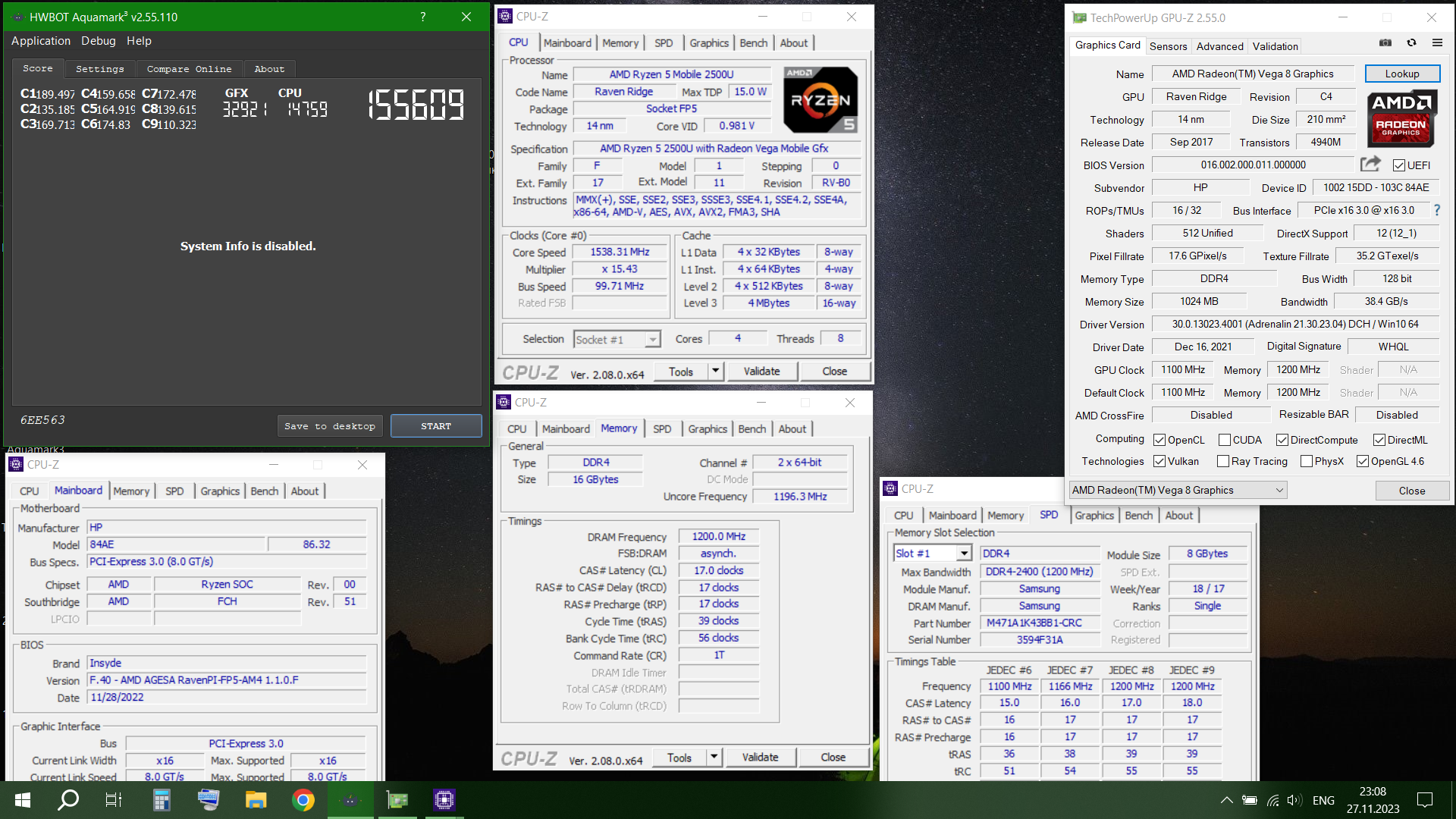Open Application menu in Aquamark
The width and height of the screenshot is (1456, 819).
click(x=41, y=41)
